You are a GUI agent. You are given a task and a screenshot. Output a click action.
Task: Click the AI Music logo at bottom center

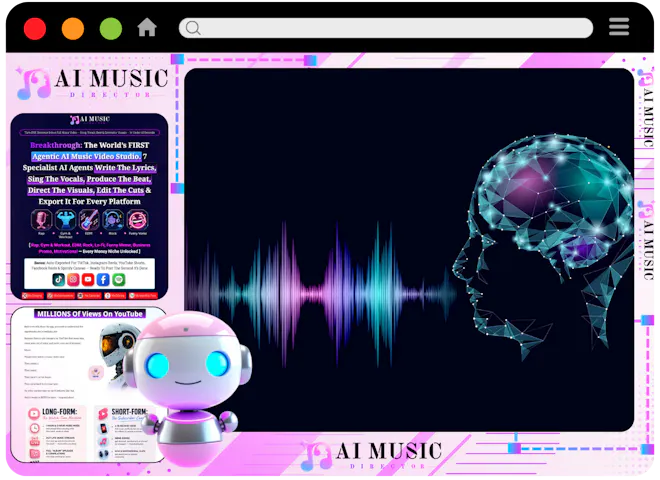pos(371,455)
